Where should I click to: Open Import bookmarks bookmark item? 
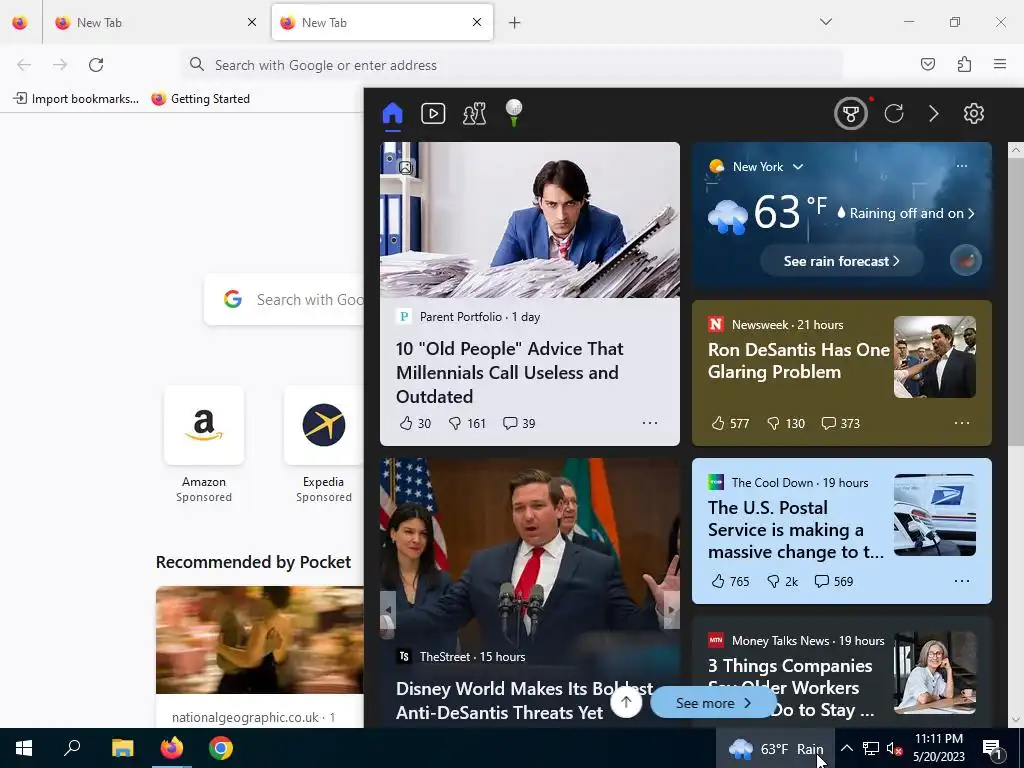(x=76, y=99)
